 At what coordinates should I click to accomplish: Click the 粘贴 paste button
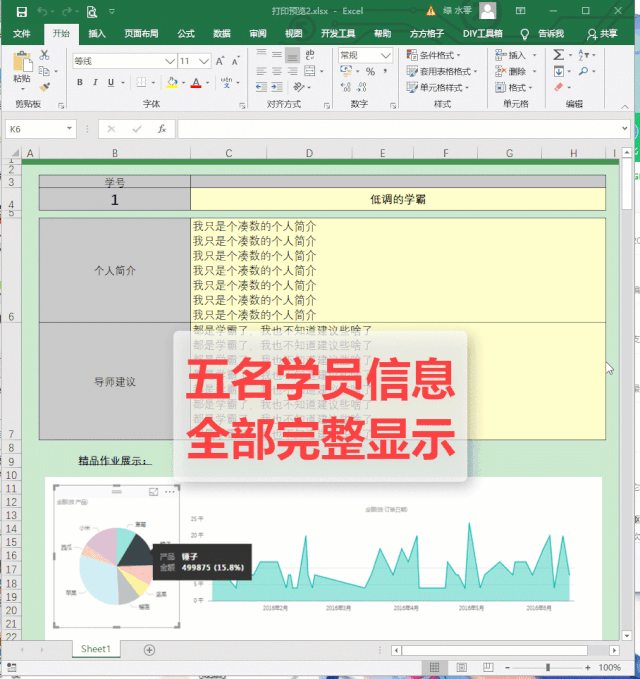(x=22, y=68)
